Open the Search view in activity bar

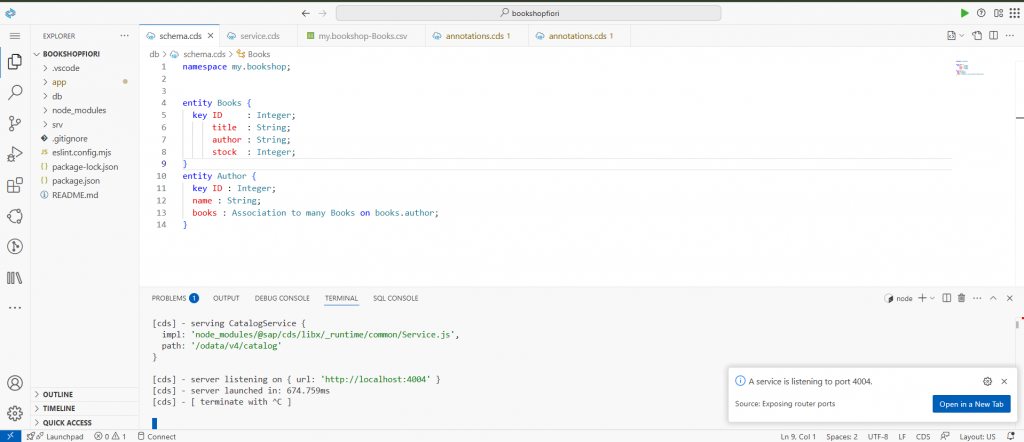14,92
